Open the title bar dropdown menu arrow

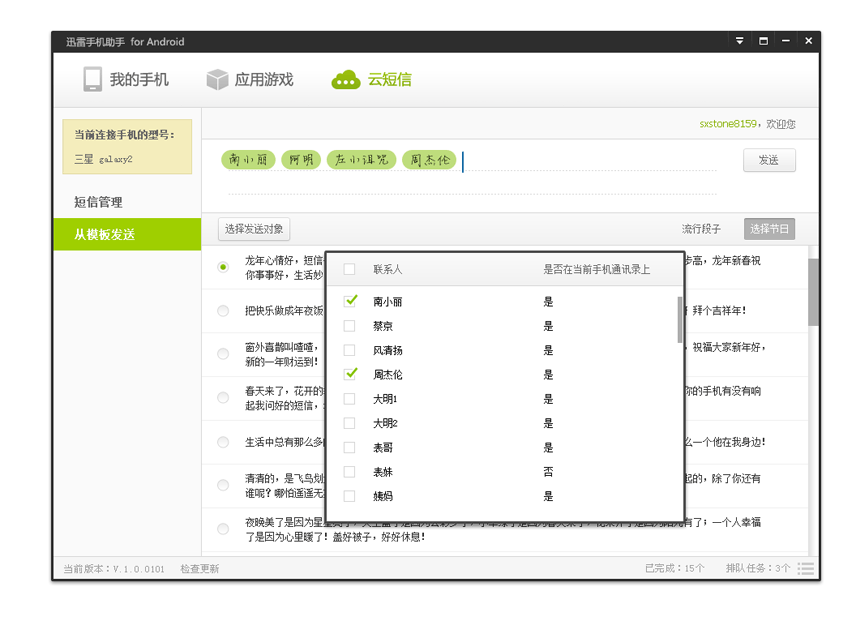(x=740, y=41)
